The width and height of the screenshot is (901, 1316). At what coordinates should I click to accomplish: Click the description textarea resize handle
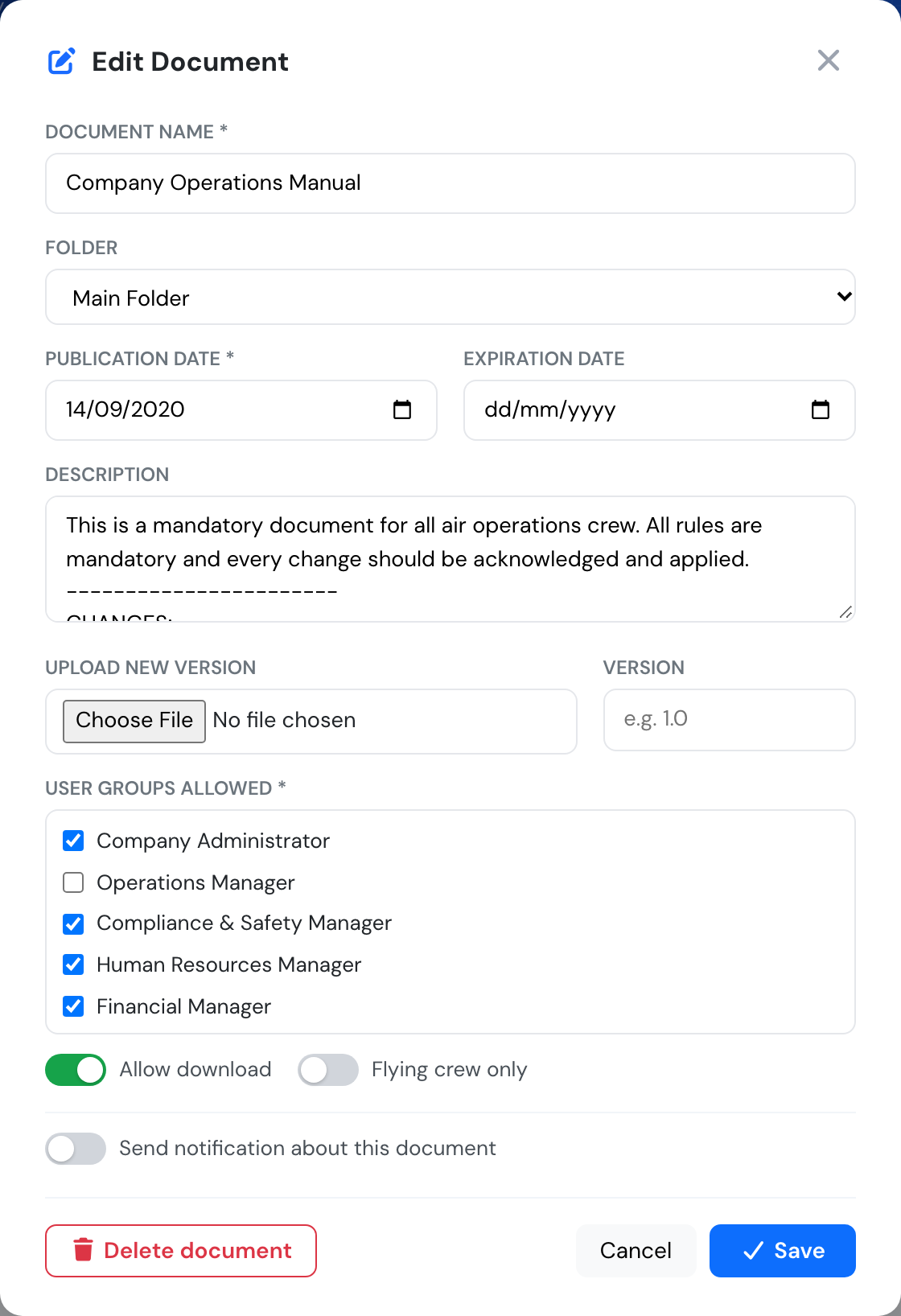click(x=845, y=612)
